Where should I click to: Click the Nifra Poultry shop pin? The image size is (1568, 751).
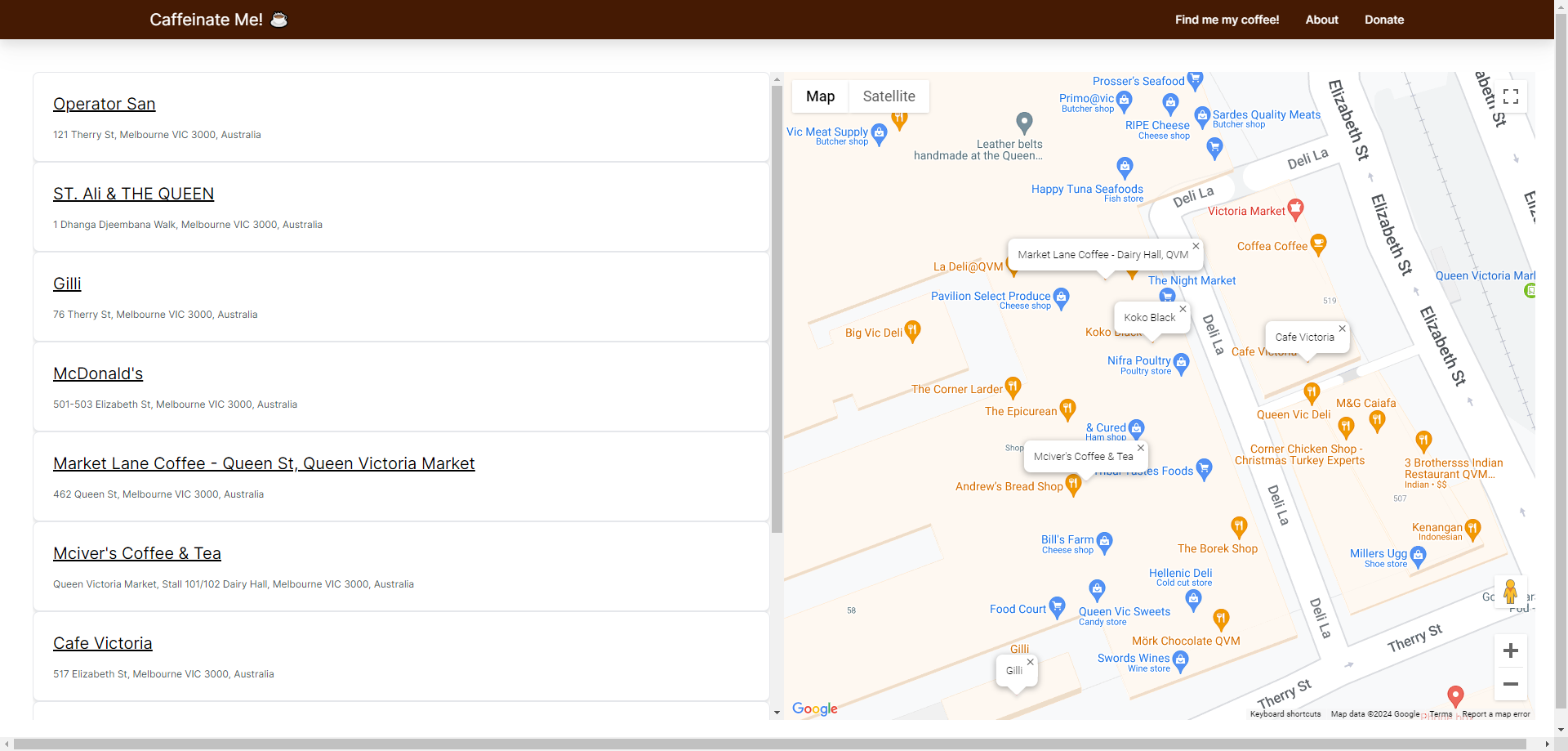pyautogui.click(x=1181, y=364)
